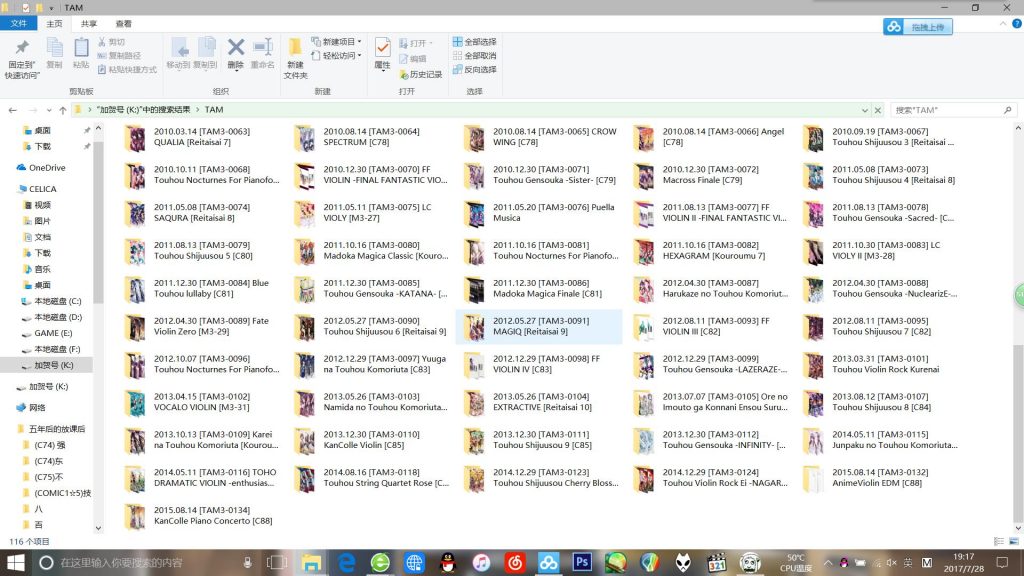The height and width of the screenshot is (576, 1024).
Task: Clear search with the address bar X
Action: 878,110
